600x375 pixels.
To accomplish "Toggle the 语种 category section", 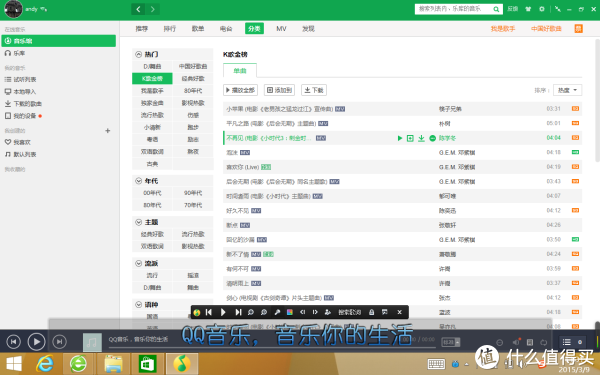I will point(139,305).
